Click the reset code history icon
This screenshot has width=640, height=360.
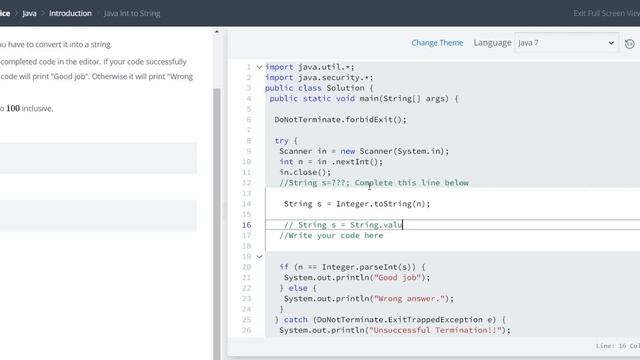[629, 43]
